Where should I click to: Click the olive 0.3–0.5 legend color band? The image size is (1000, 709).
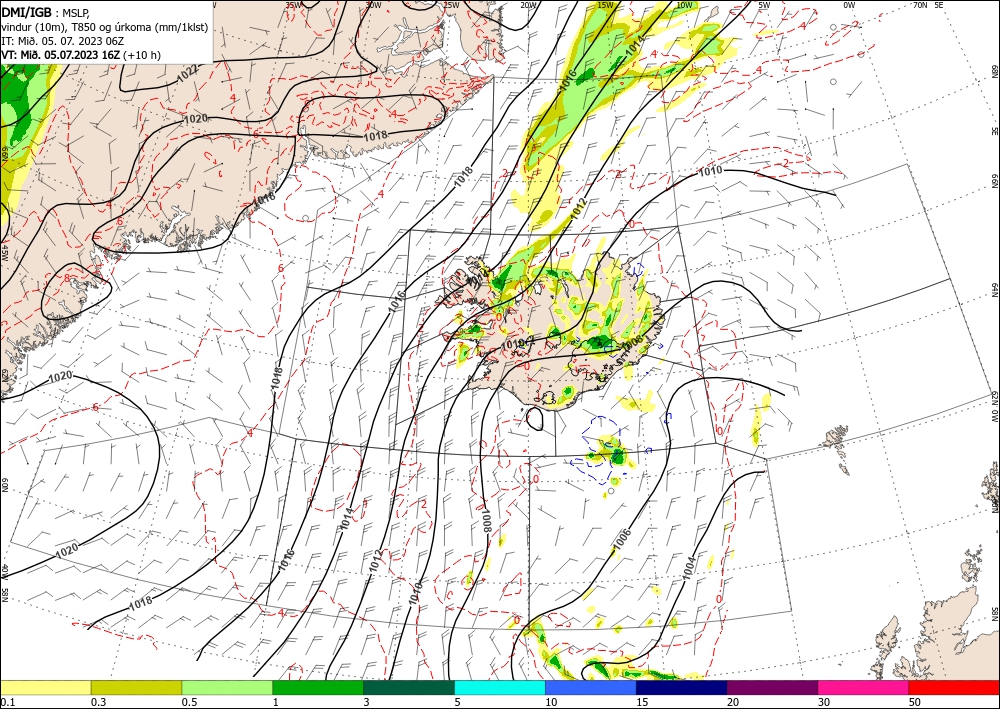(x=136, y=687)
